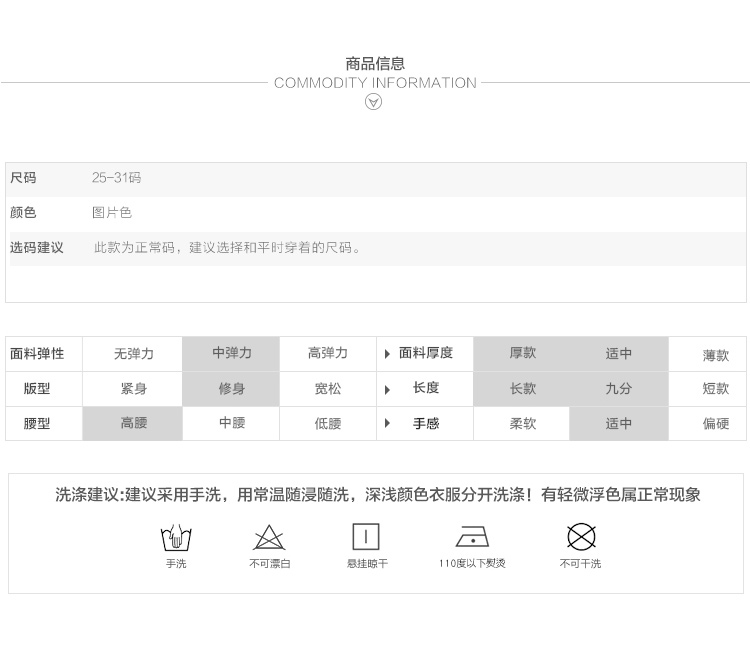
Task: Choose the 九分 length cell
Action: (x=618, y=388)
